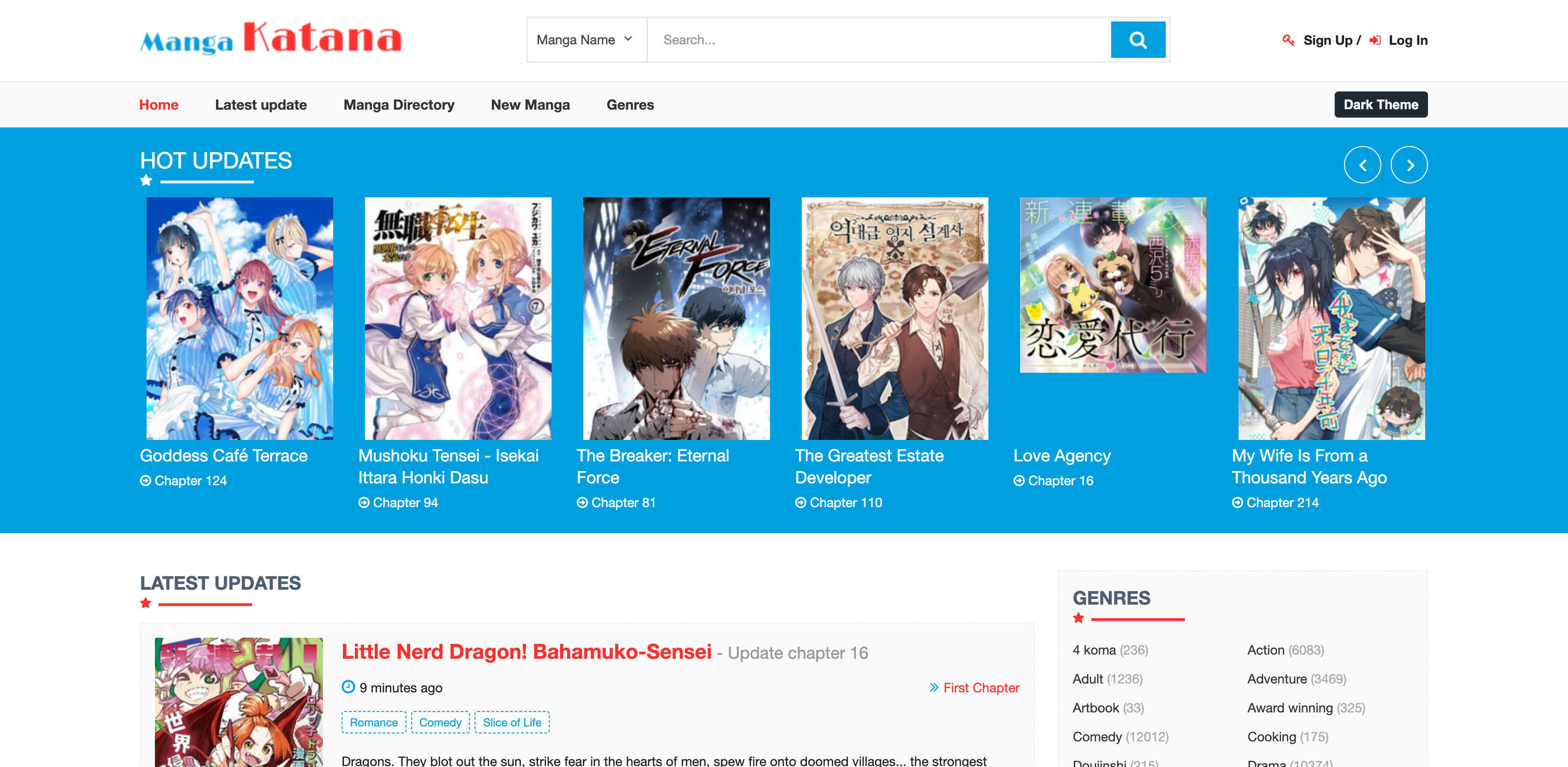Go to next Hot Updates slide
This screenshot has height=767, width=1568.
click(x=1409, y=165)
